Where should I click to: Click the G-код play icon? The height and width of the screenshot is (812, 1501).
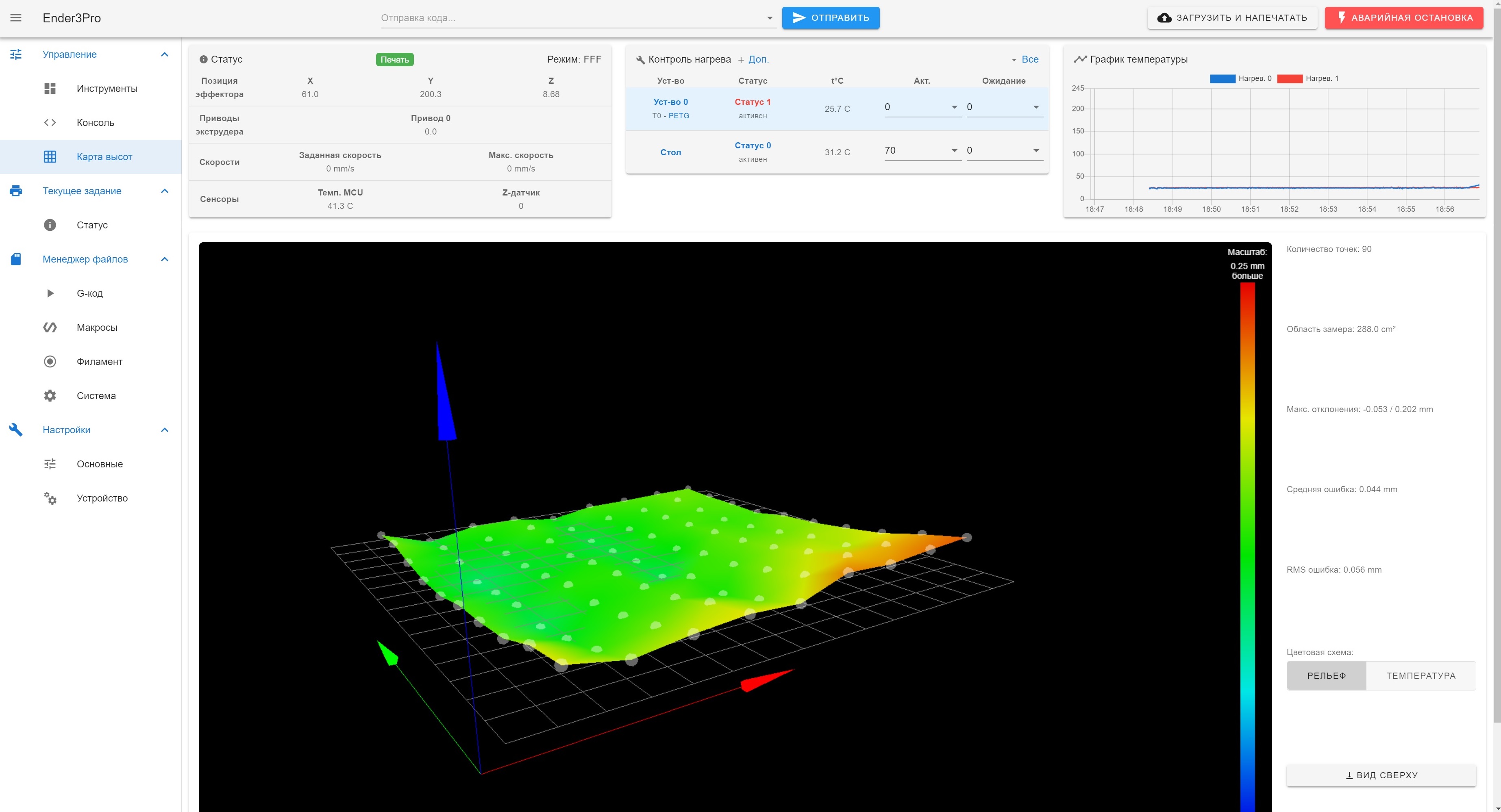[x=50, y=293]
